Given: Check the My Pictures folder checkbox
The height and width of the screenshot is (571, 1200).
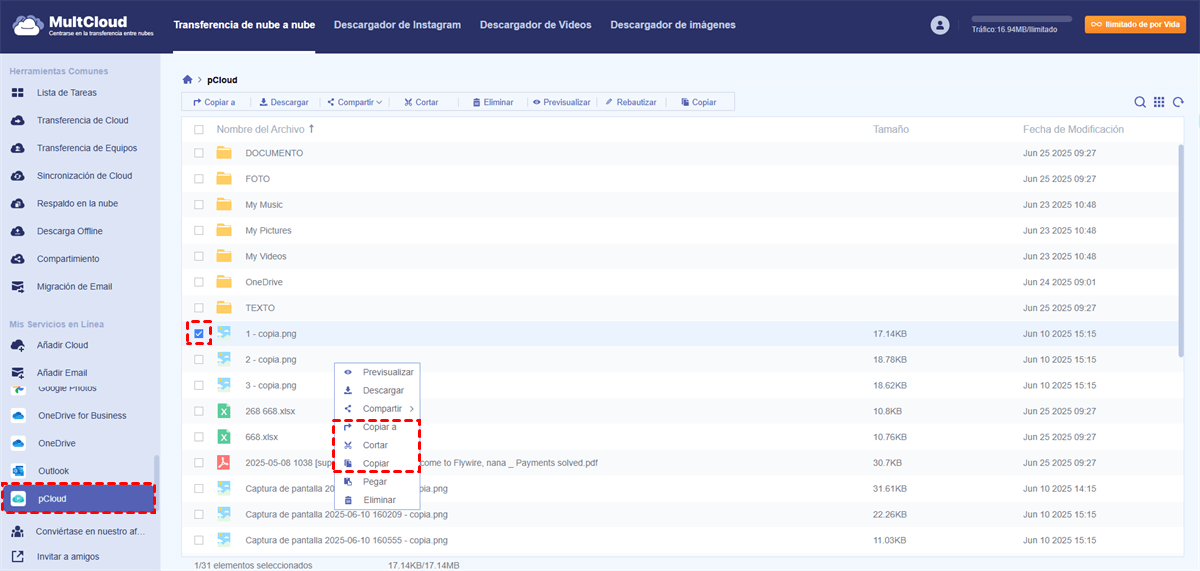Looking at the screenshot, I should click(199, 231).
